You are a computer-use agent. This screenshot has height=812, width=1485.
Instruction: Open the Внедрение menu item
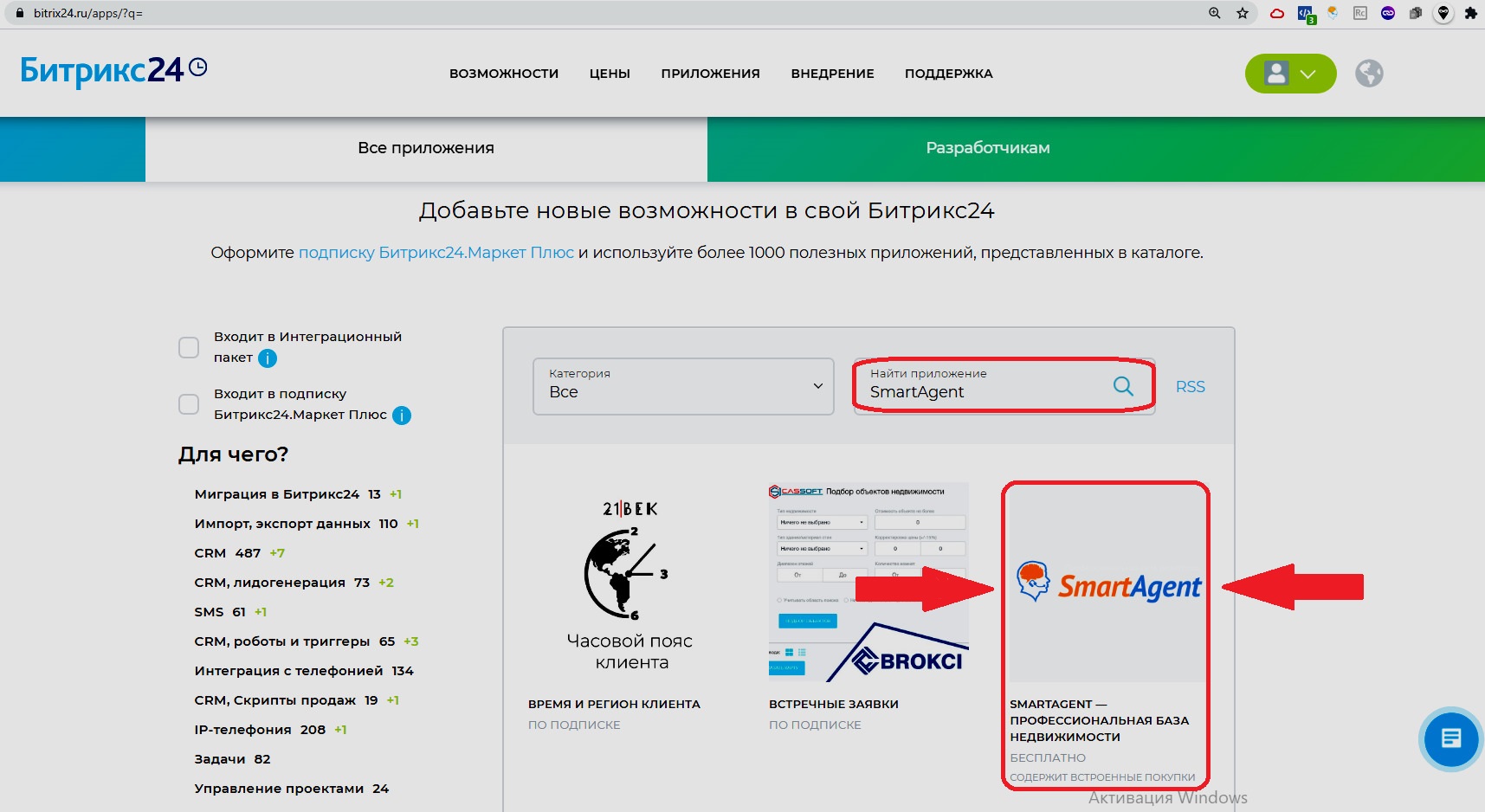[832, 74]
